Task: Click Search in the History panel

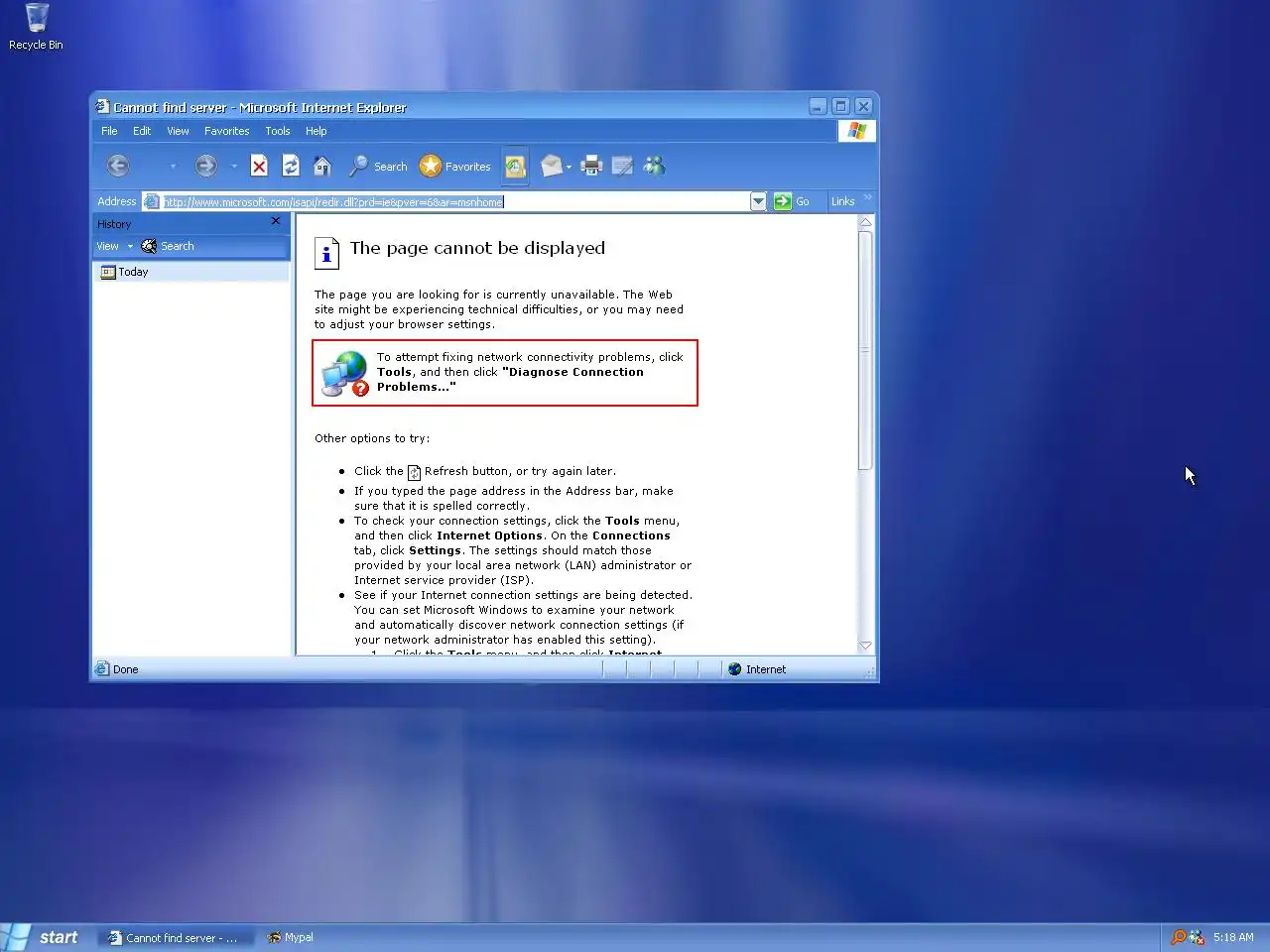Action: click(x=168, y=246)
